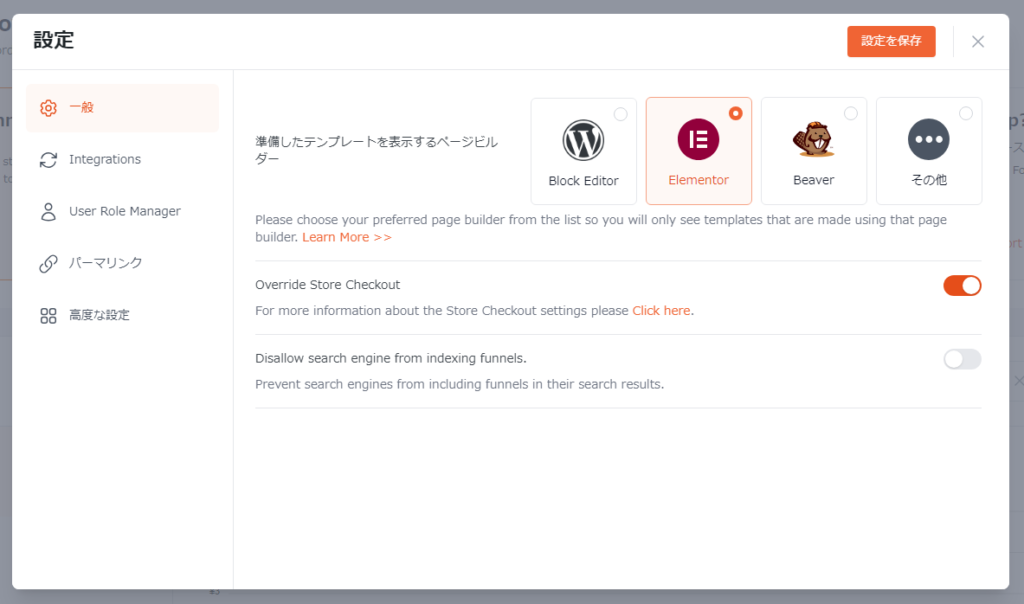This screenshot has height=604, width=1024.
Task: Close the 設定 dialog
Action: click(978, 42)
